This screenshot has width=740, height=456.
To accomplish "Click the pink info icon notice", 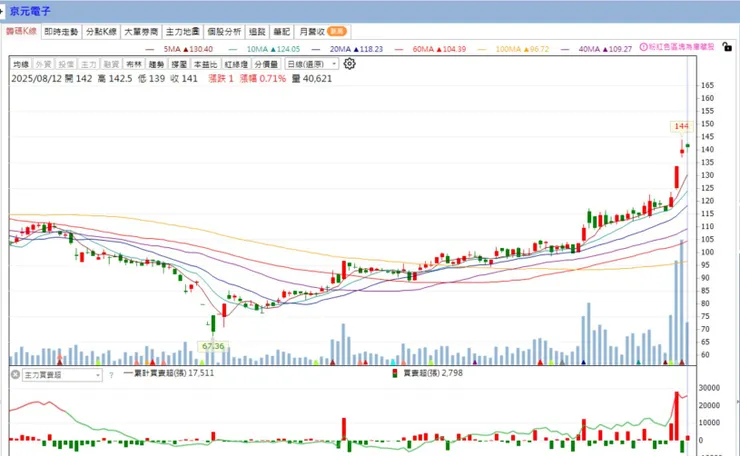I will [x=643, y=47].
